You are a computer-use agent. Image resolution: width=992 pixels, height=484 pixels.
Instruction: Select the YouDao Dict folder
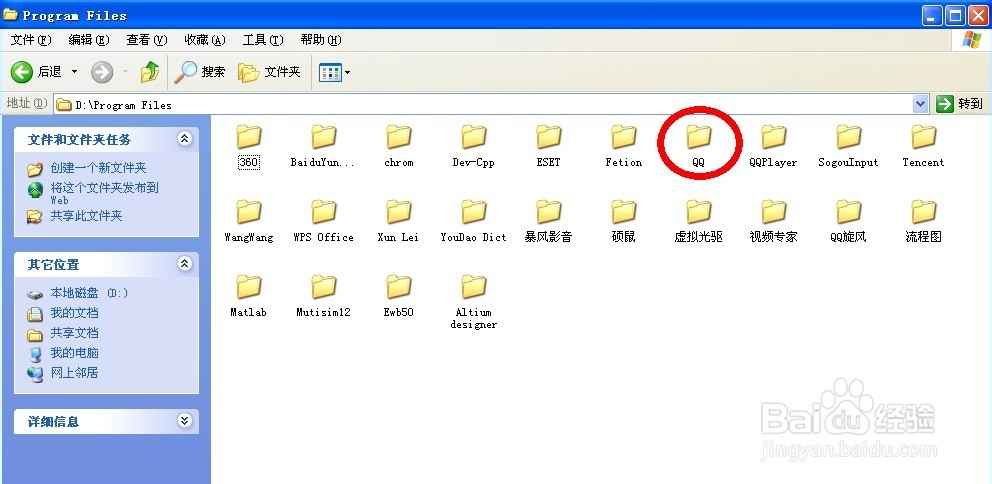pyautogui.click(x=473, y=221)
